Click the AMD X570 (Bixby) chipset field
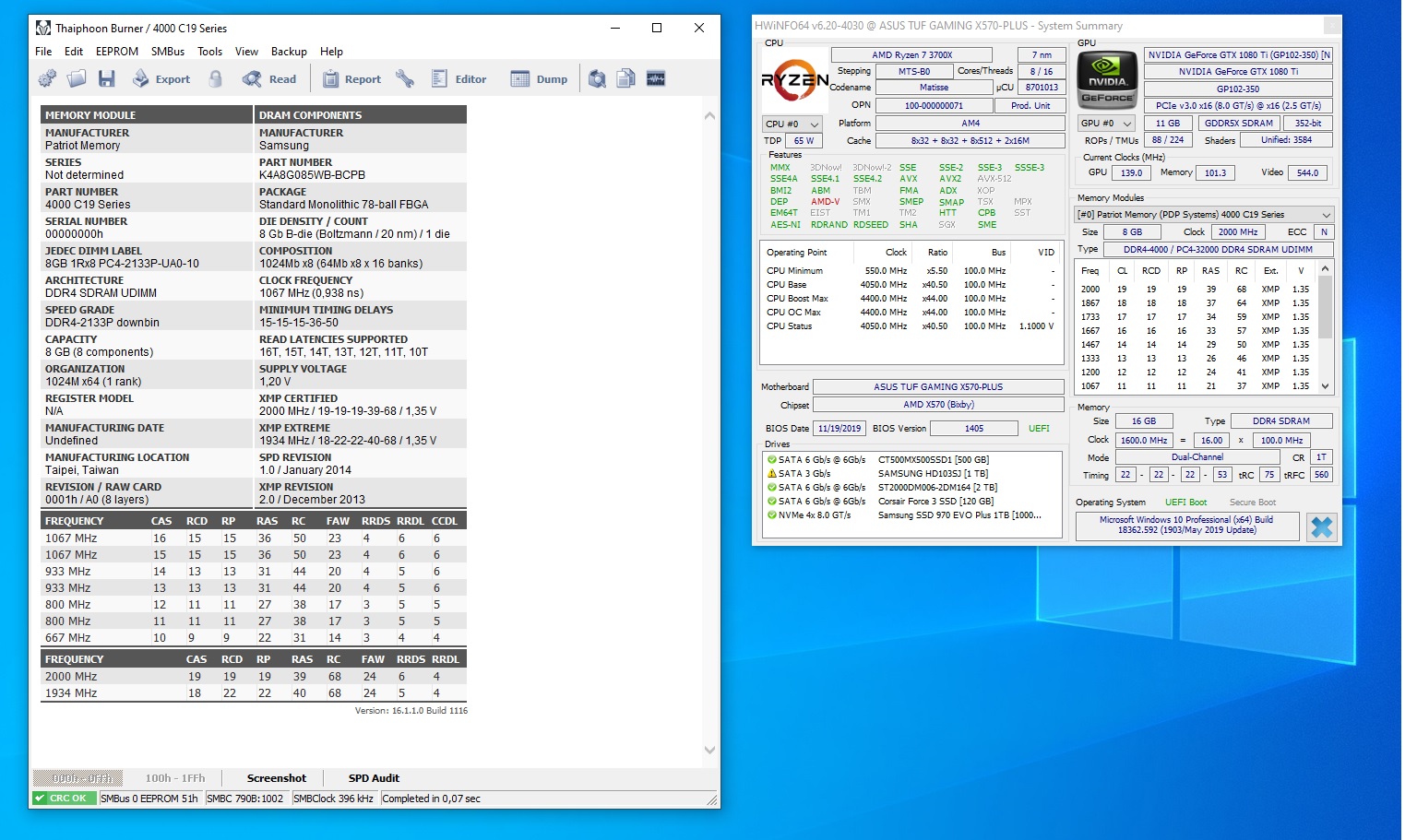 click(x=938, y=404)
